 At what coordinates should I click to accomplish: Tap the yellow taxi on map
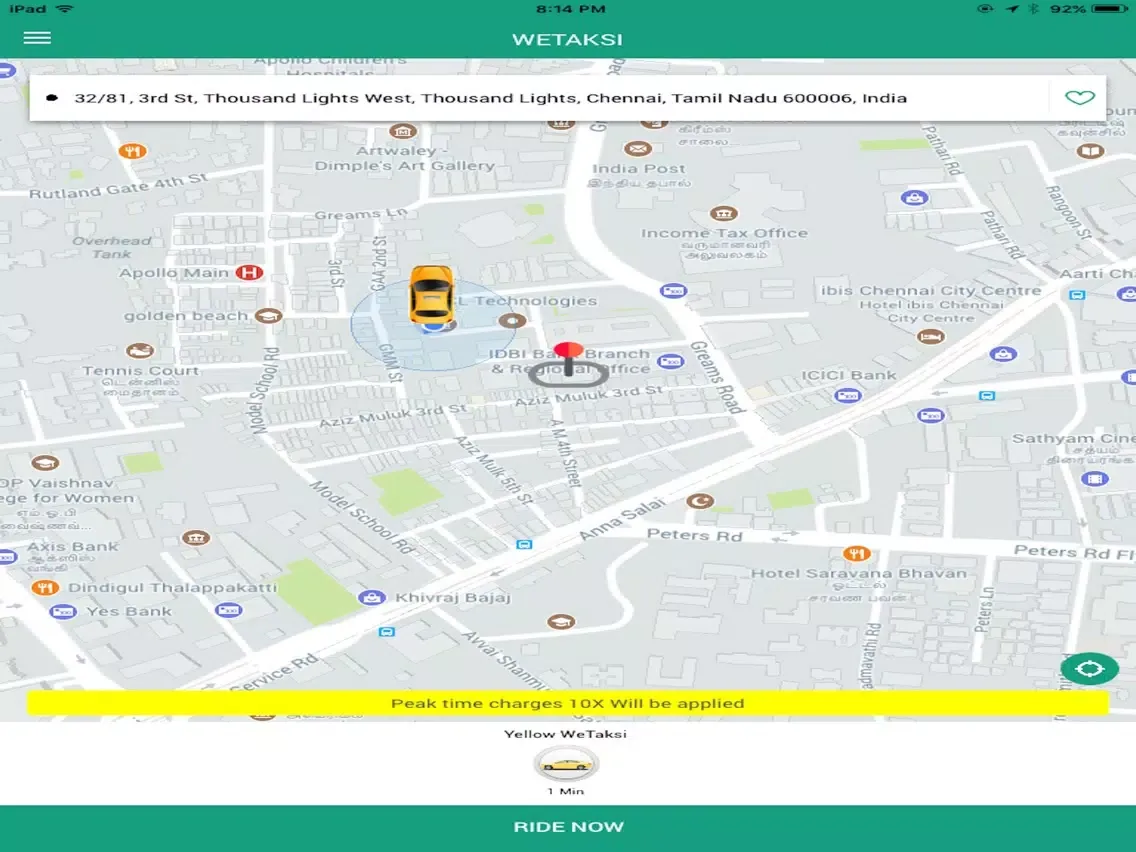click(432, 295)
